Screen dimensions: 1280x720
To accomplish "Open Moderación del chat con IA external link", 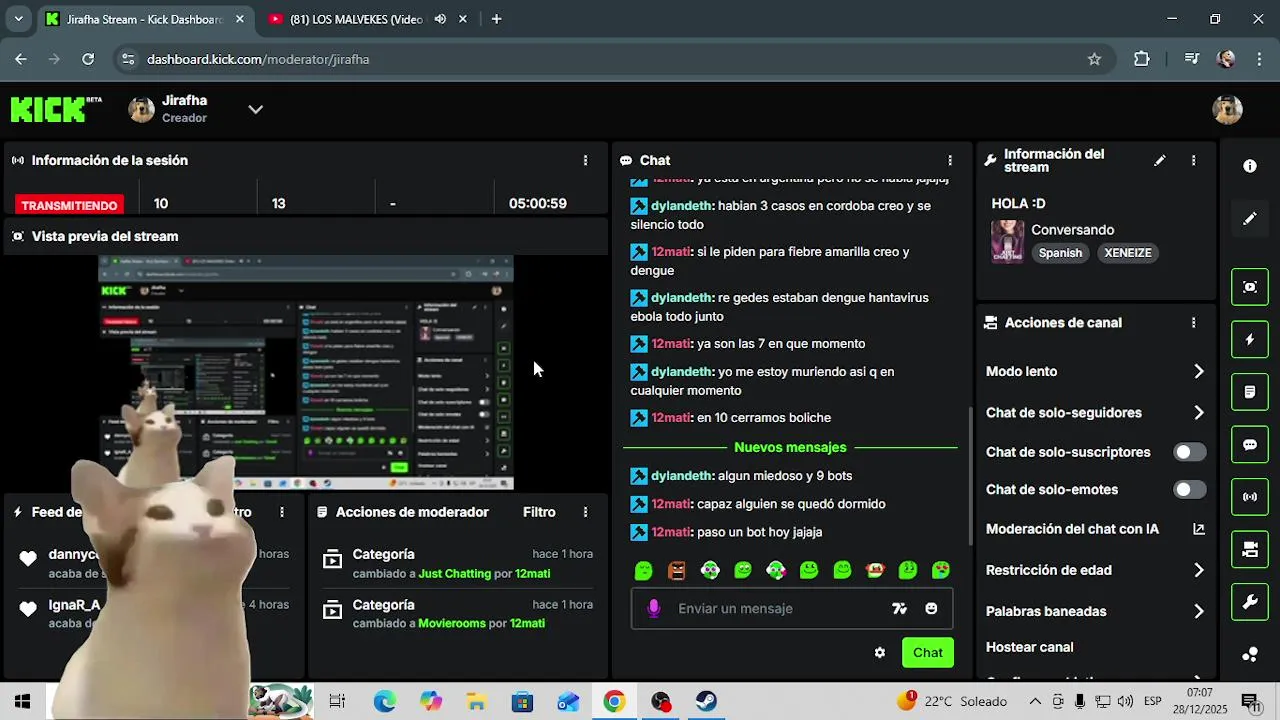I will pyautogui.click(x=1199, y=529).
